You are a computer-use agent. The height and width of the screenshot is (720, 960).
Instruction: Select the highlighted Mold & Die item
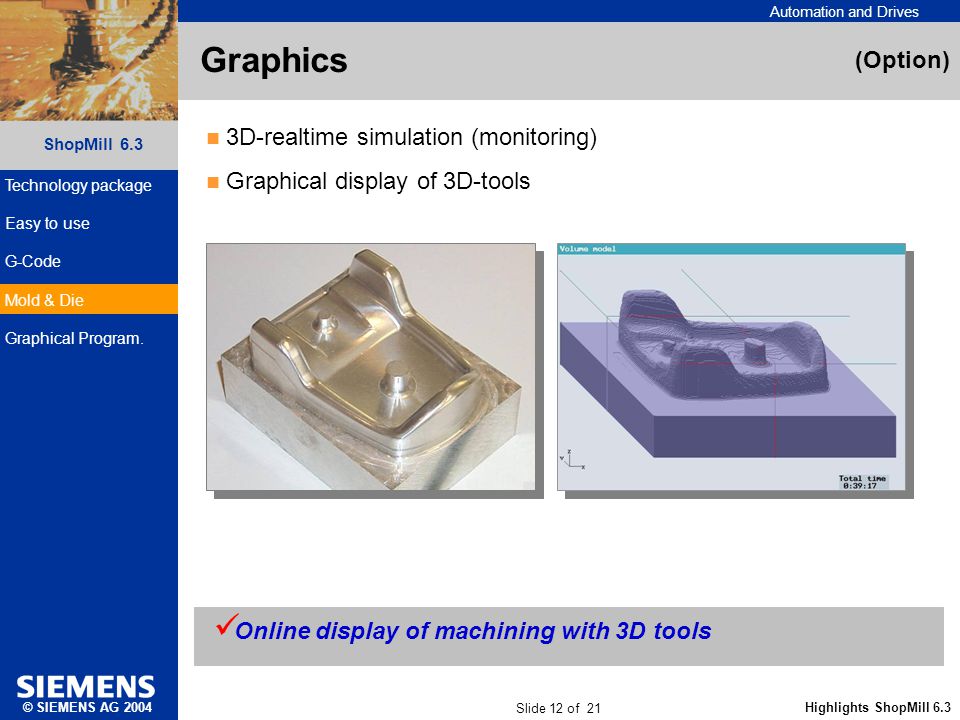point(89,299)
